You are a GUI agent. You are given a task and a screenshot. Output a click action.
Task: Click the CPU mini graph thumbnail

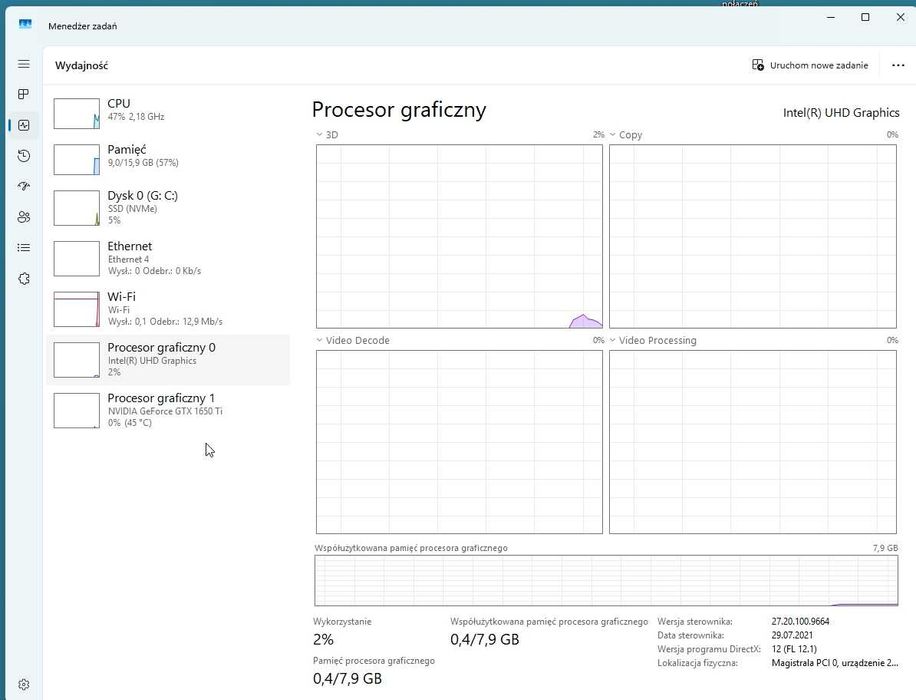click(x=77, y=113)
